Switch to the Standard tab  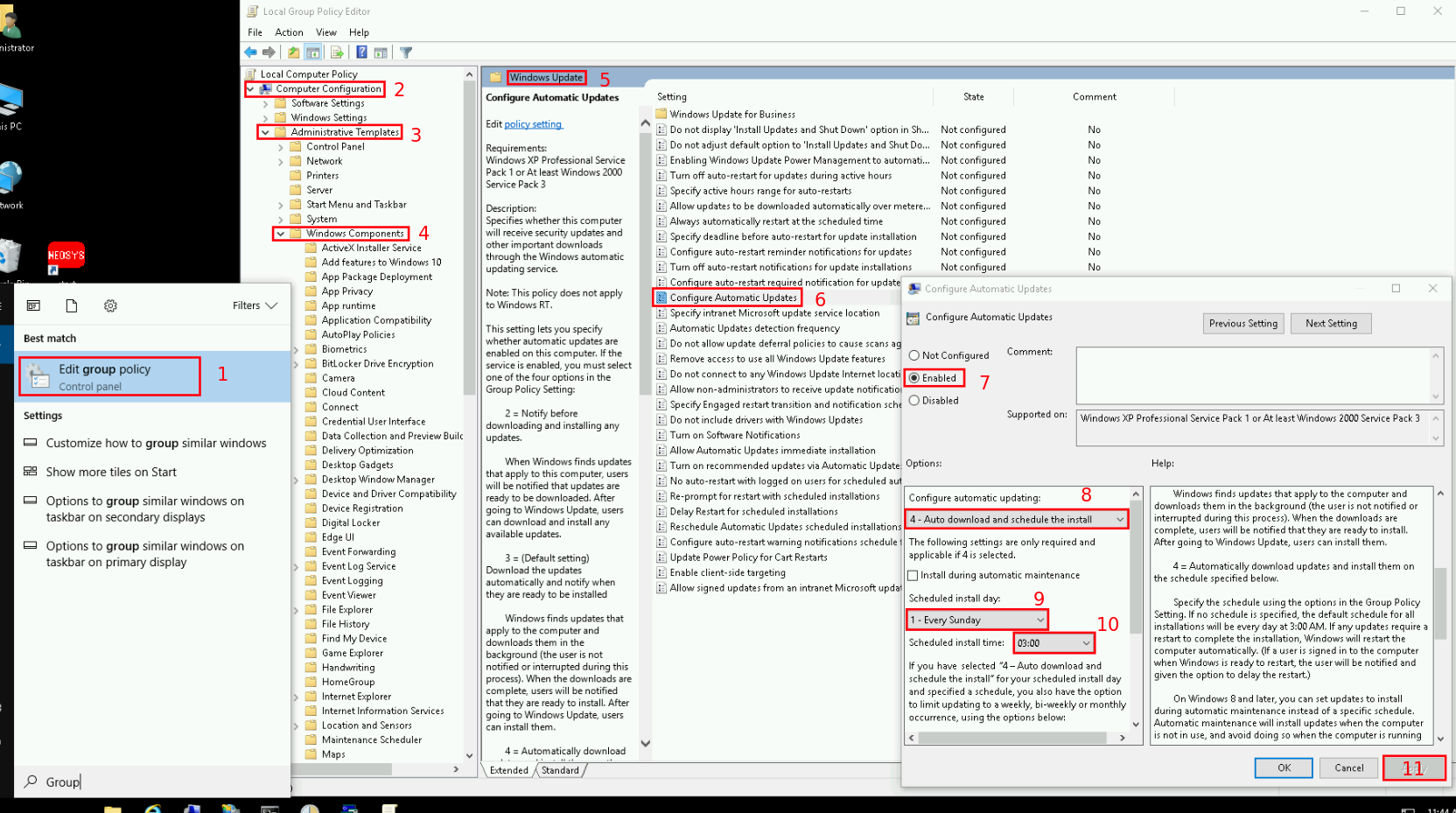(560, 770)
